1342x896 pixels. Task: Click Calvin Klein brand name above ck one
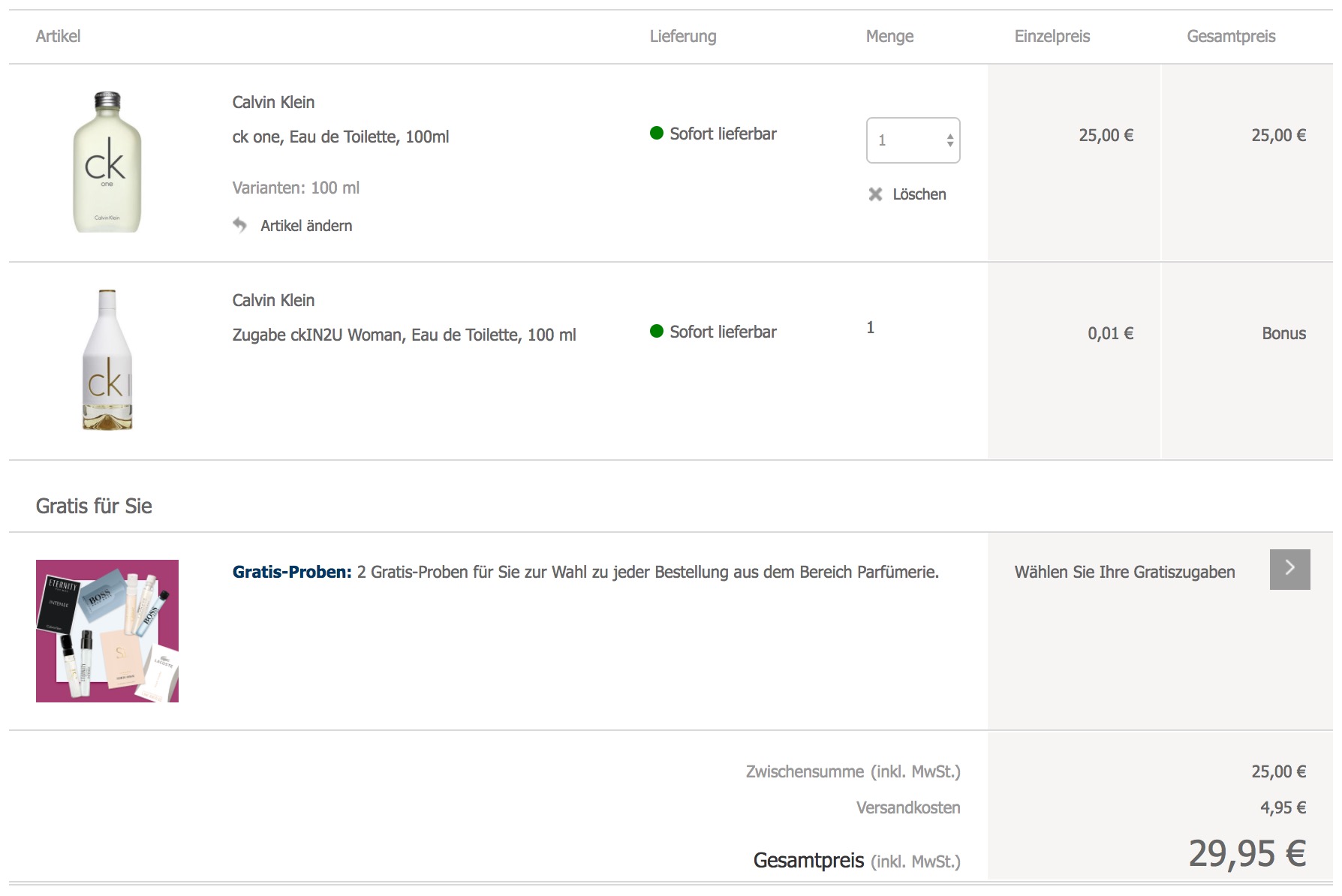pos(273,102)
